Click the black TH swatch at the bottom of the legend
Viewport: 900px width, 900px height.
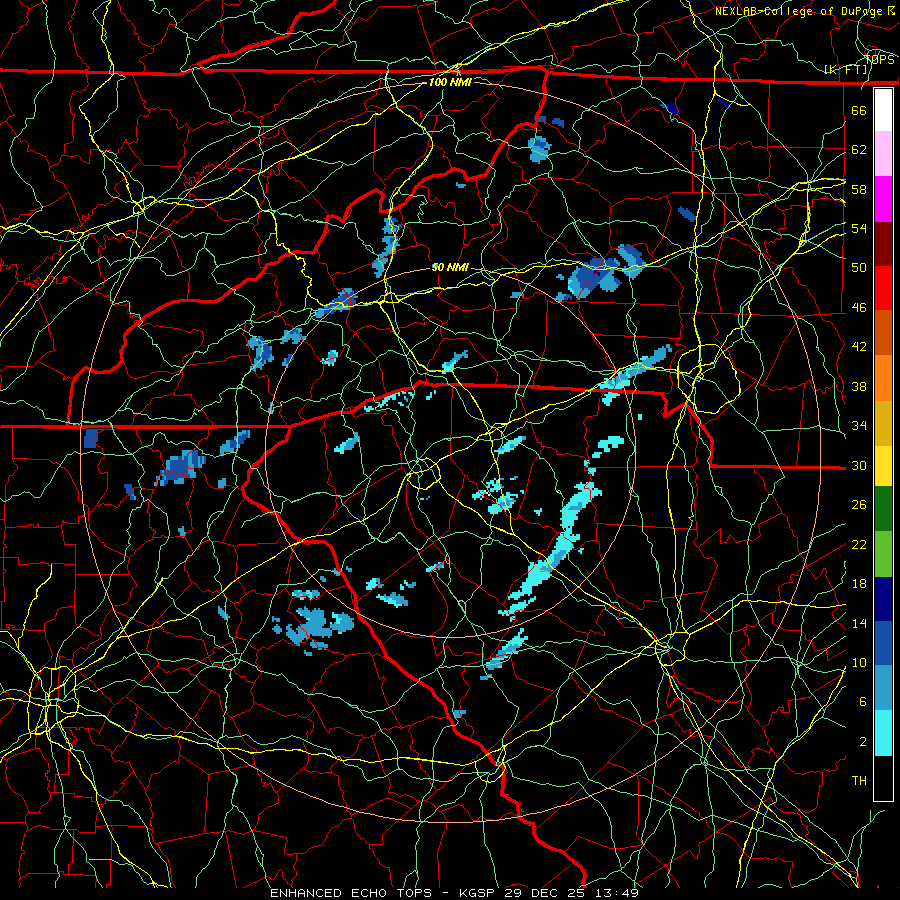(x=883, y=778)
